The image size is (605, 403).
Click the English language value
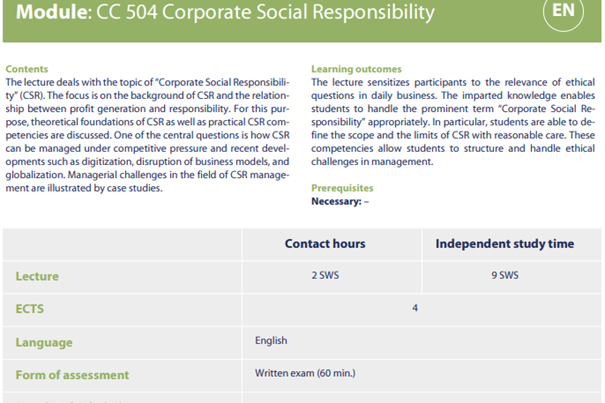(271, 341)
